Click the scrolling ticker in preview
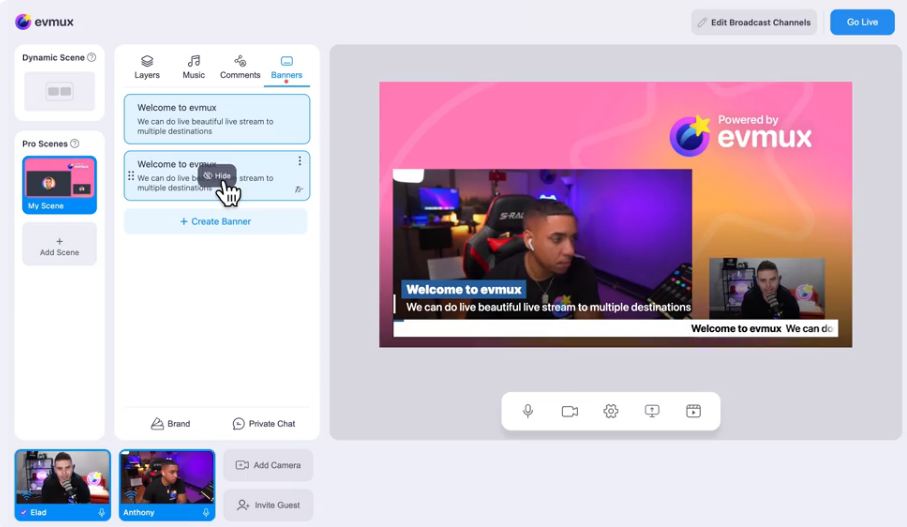The width and height of the screenshot is (907, 527). pyautogui.click(x=615, y=329)
